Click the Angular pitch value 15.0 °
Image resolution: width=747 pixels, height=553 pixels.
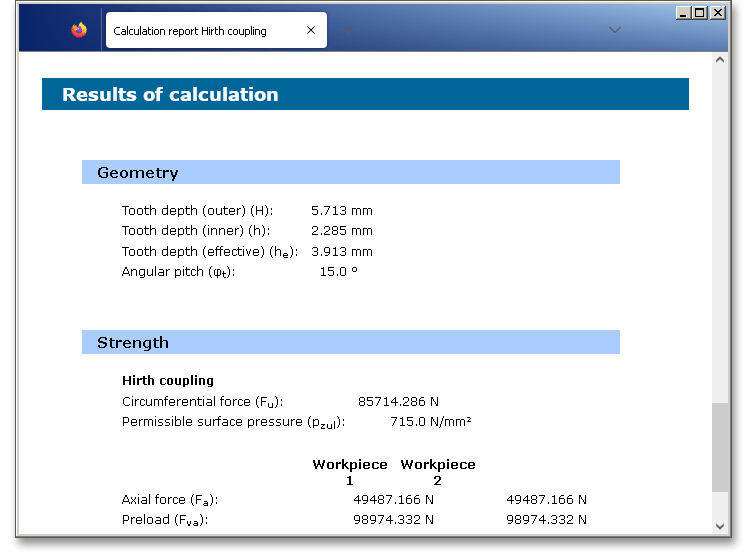pyautogui.click(x=338, y=271)
